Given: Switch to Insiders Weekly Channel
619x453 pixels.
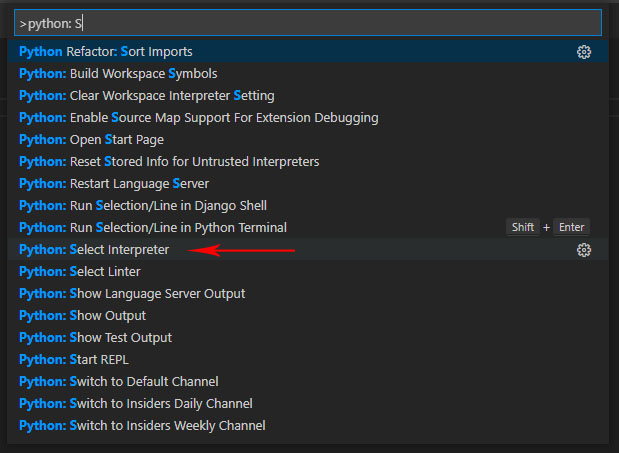Looking at the screenshot, I should point(142,425).
